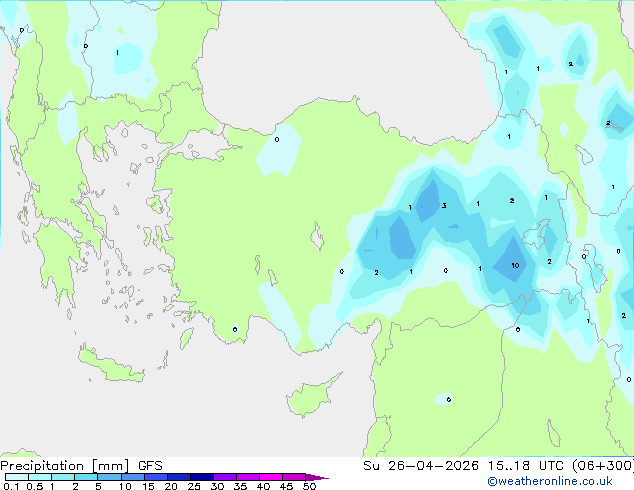Click the 35–40 mm legend color swatch
Viewport: 634px width, 490px height.
pos(248,477)
